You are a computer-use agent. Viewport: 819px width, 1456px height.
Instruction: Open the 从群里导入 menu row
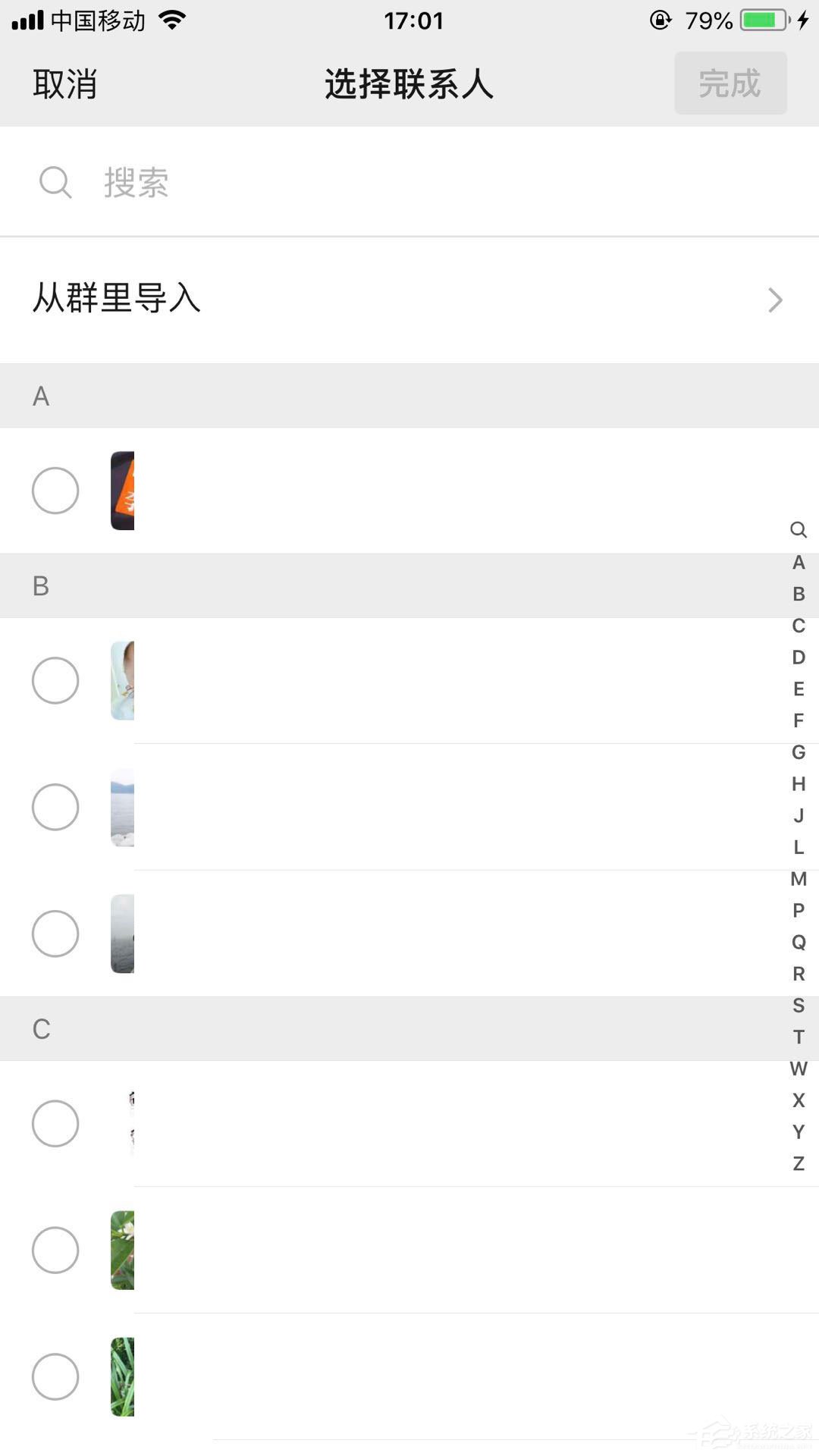coord(379,300)
